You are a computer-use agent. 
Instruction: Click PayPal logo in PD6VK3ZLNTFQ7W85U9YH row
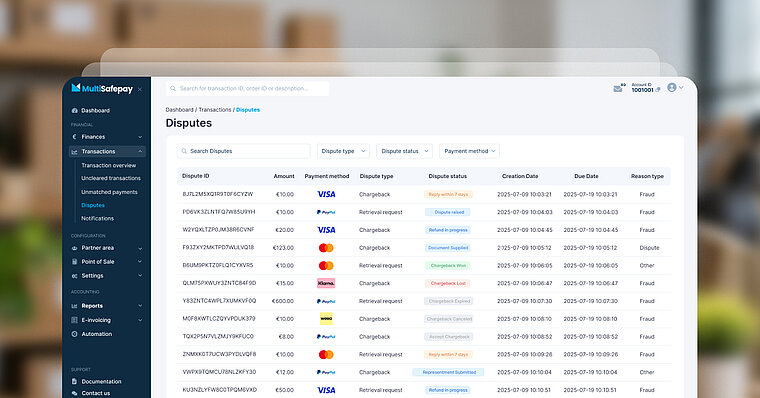click(x=326, y=212)
